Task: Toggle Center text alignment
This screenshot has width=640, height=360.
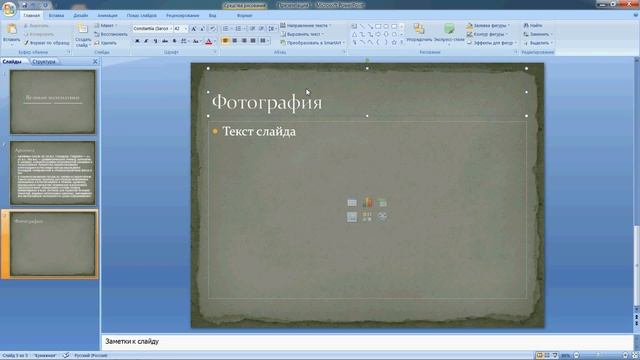Action: (235, 41)
